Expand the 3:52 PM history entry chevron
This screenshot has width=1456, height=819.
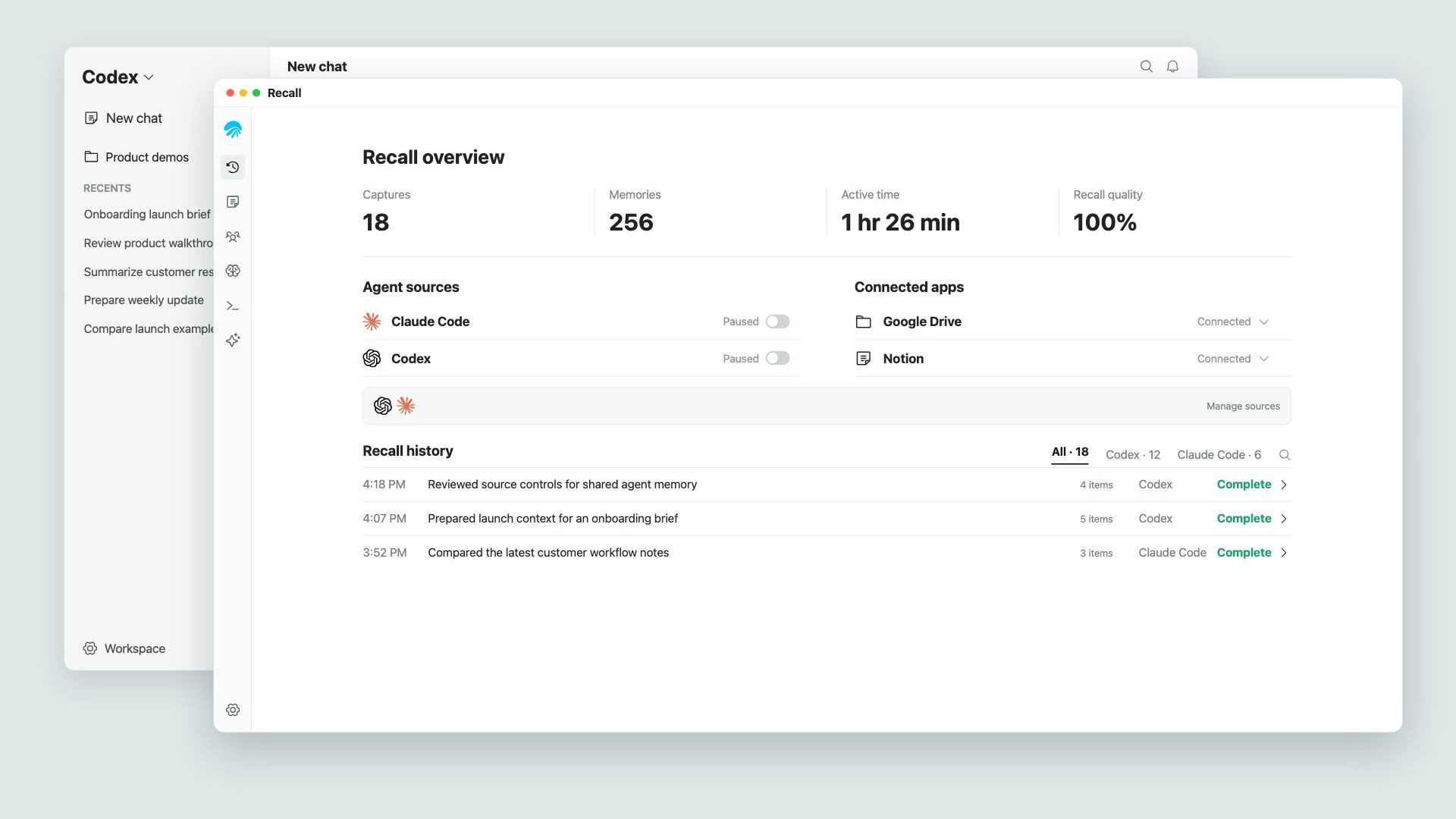1284,553
